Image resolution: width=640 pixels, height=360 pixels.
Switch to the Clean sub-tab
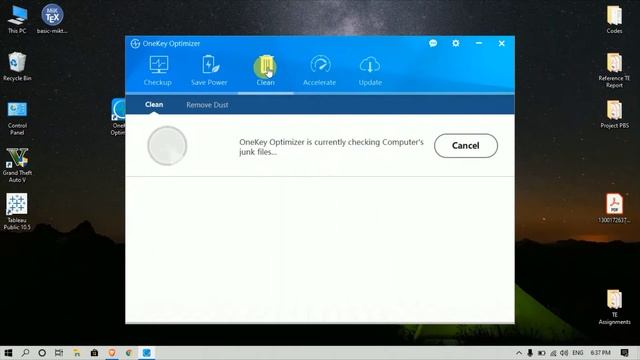pos(154,104)
